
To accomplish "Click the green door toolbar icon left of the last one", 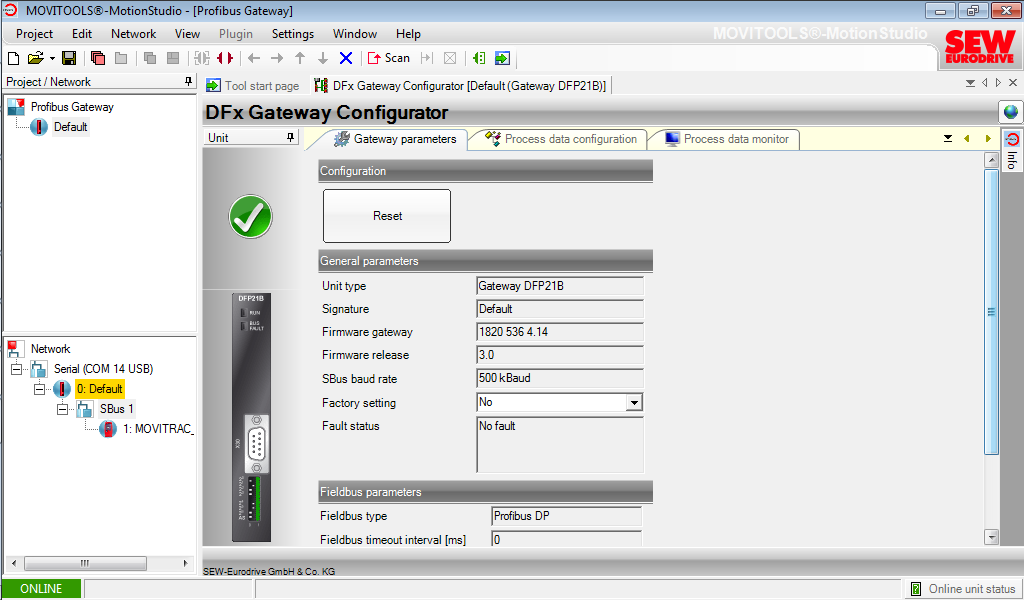I will coord(479,58).
